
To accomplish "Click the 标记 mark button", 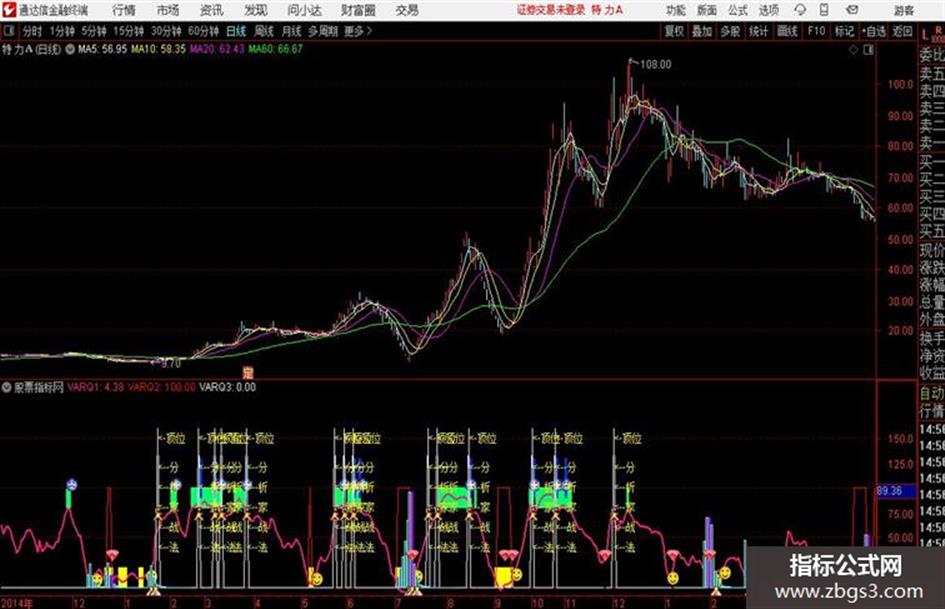I will 844,31.
